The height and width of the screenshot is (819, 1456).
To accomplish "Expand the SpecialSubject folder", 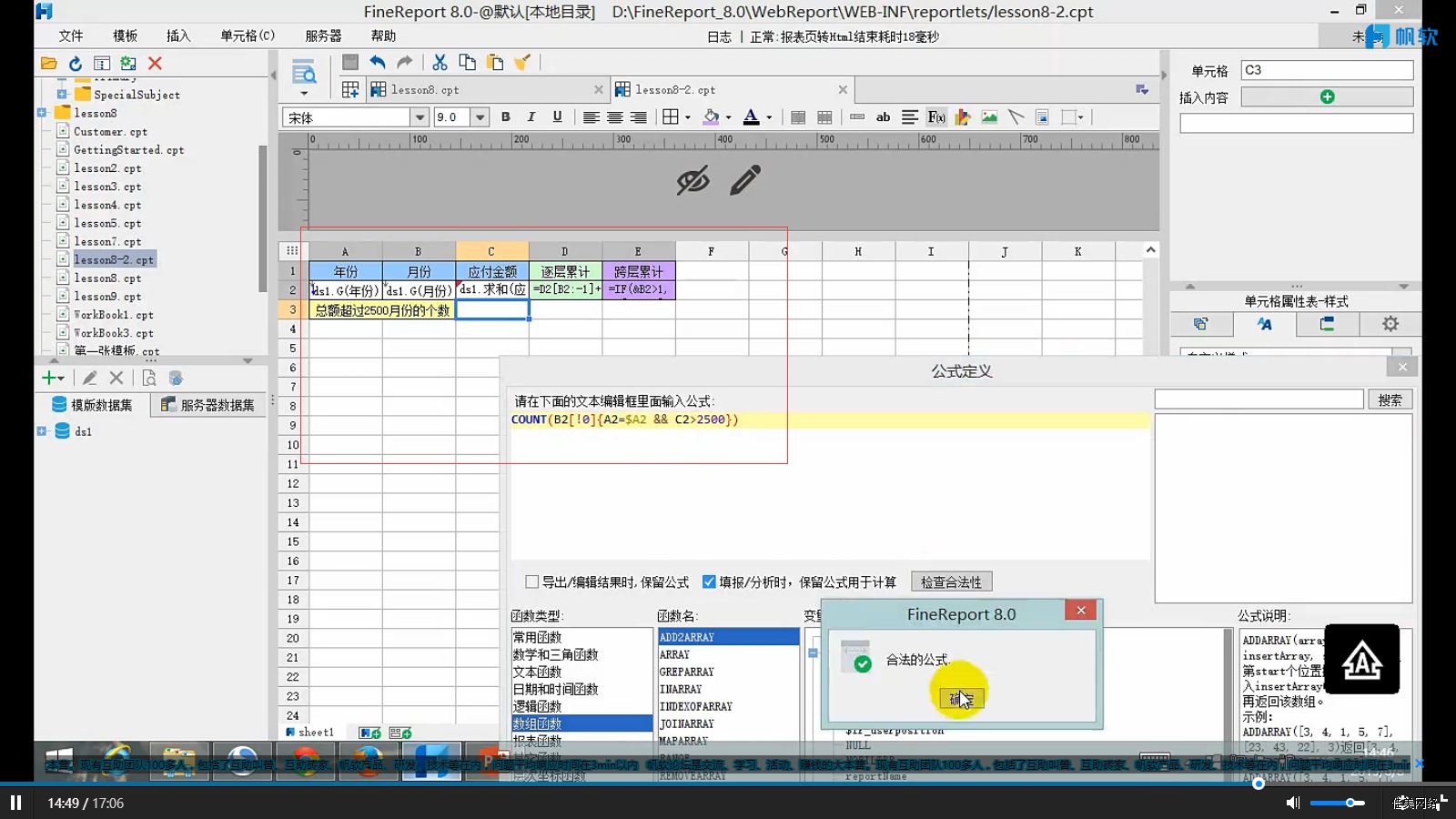I will tap(62, 94).
